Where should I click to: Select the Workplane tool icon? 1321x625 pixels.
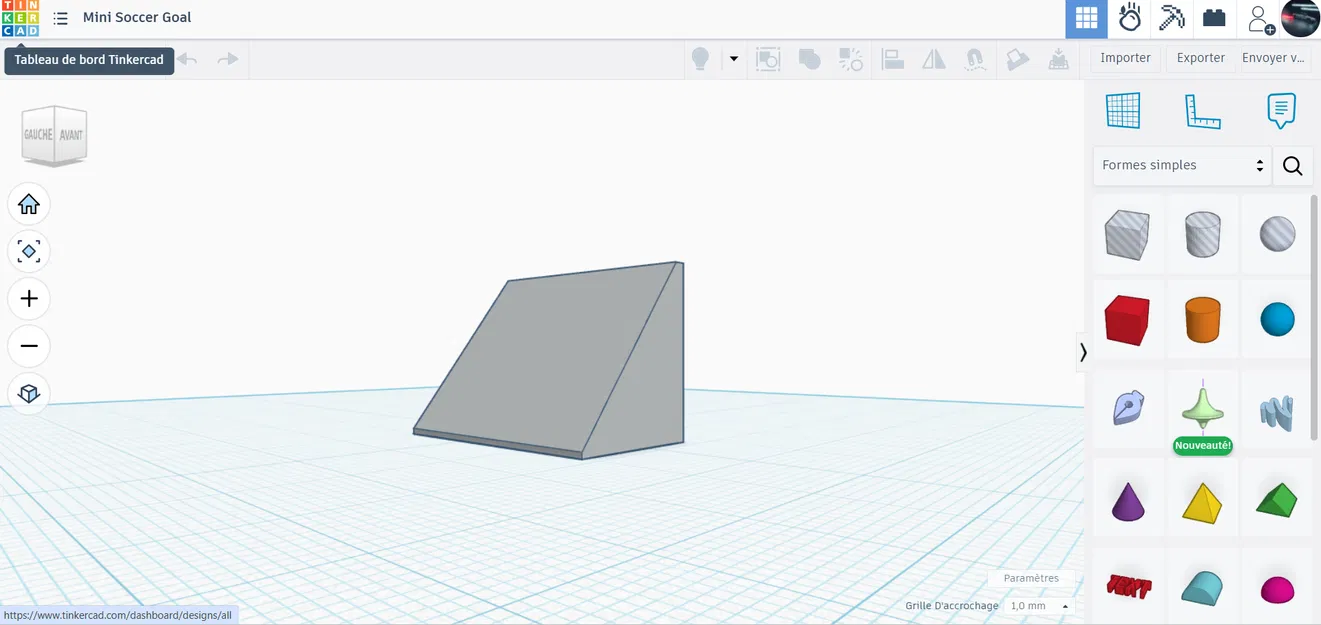tap(1123, 110)
